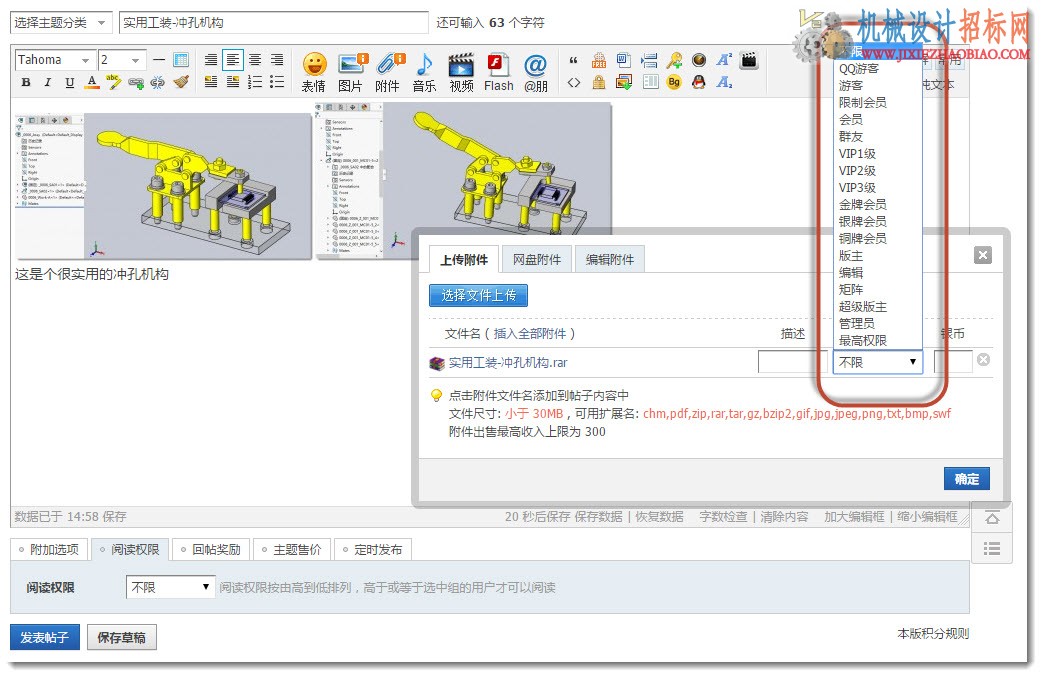Apply center alignment
This screenshot has height=677, width=1042.
[255, 60]
